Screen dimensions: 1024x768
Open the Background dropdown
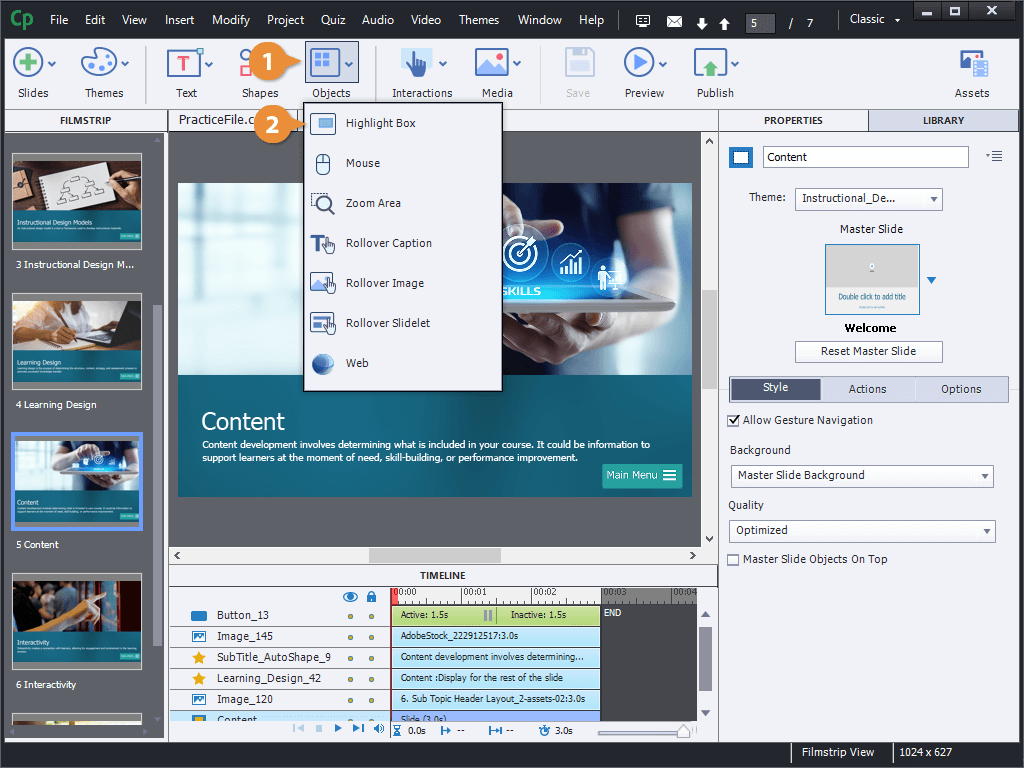[x=861, y=476]
